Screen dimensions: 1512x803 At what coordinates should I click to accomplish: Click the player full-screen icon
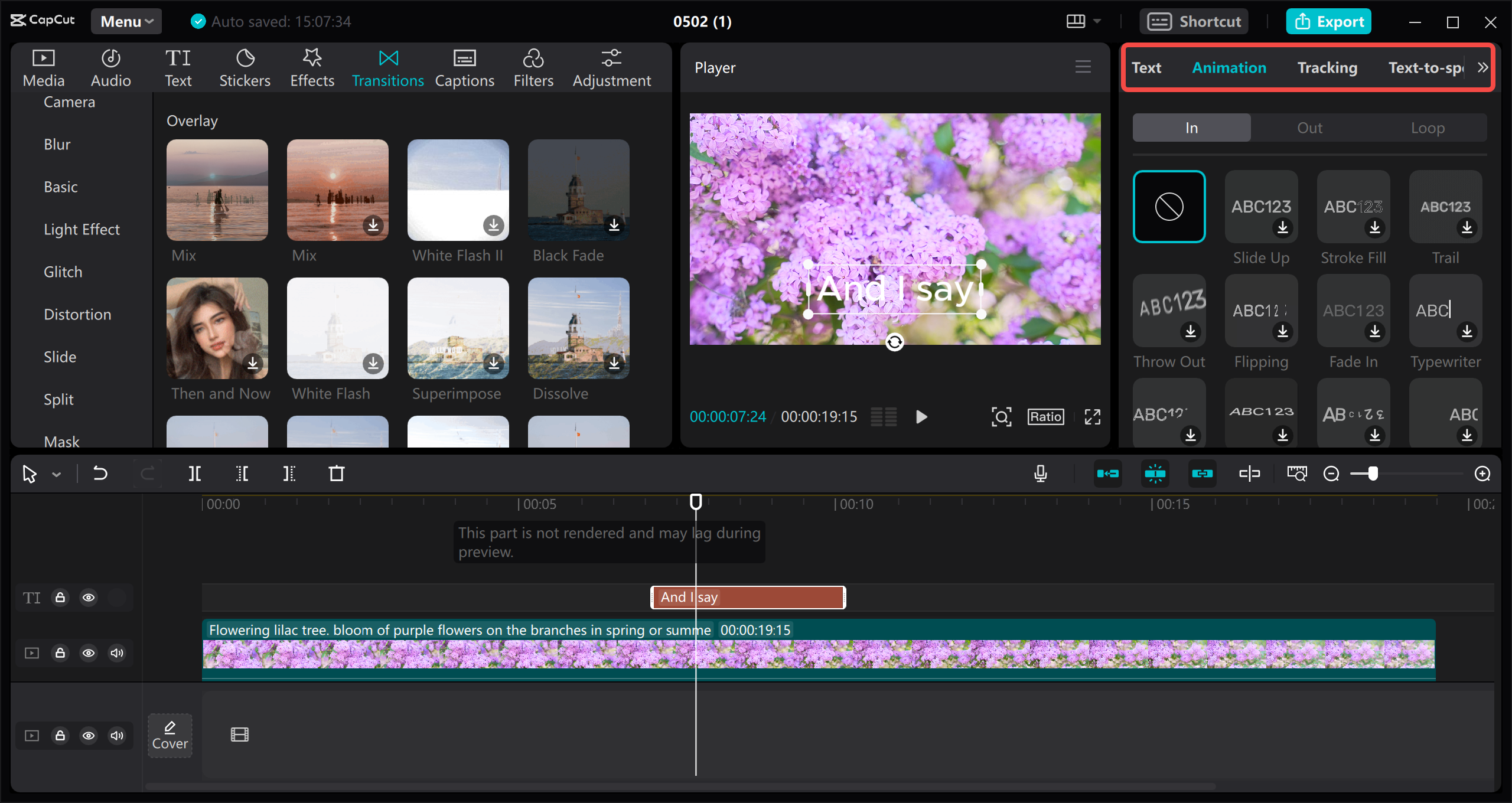click(1092, 417)
